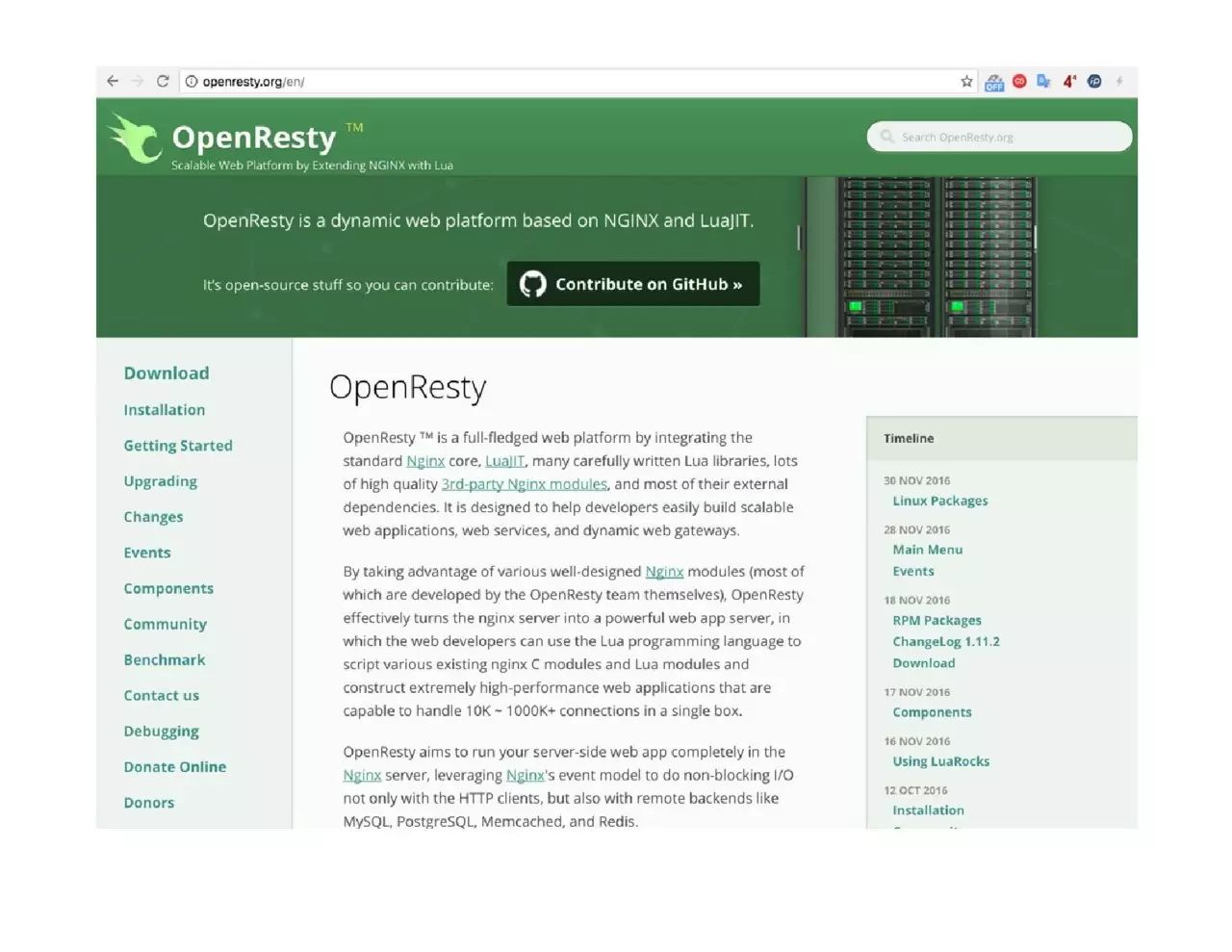Viewport: 1232px width, 952px height.
Task: Open Components under 17 NOV 2016 in the timeline
Action: tap(933, 712)
